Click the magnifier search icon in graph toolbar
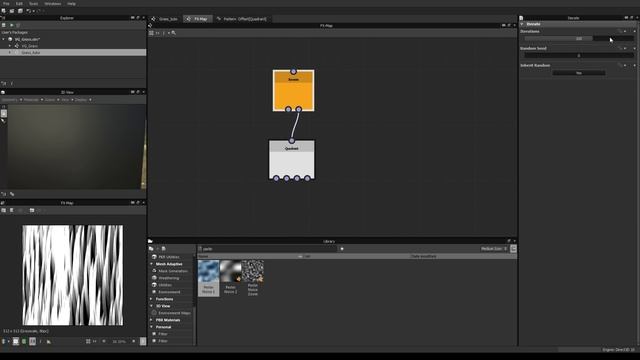Viewport: 640px width, 360px height. click(173, 33)
